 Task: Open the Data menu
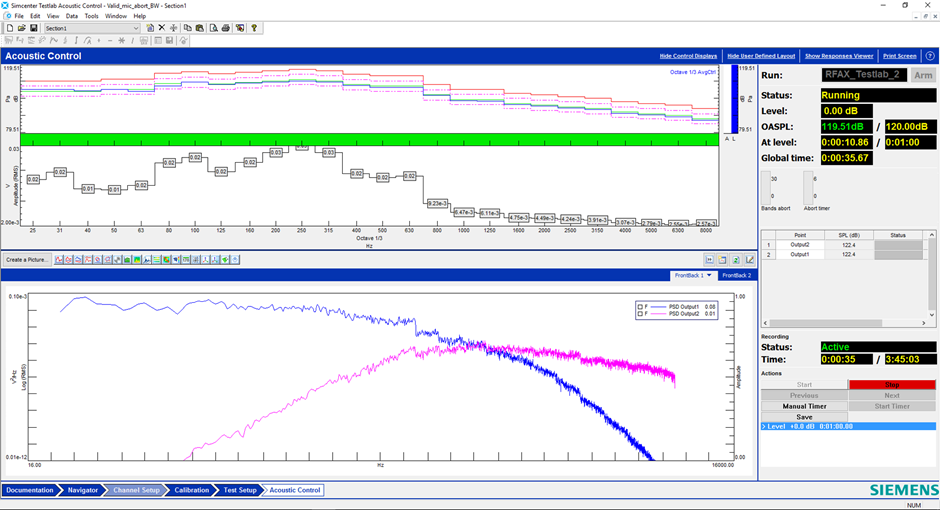[x=72, y=16]
